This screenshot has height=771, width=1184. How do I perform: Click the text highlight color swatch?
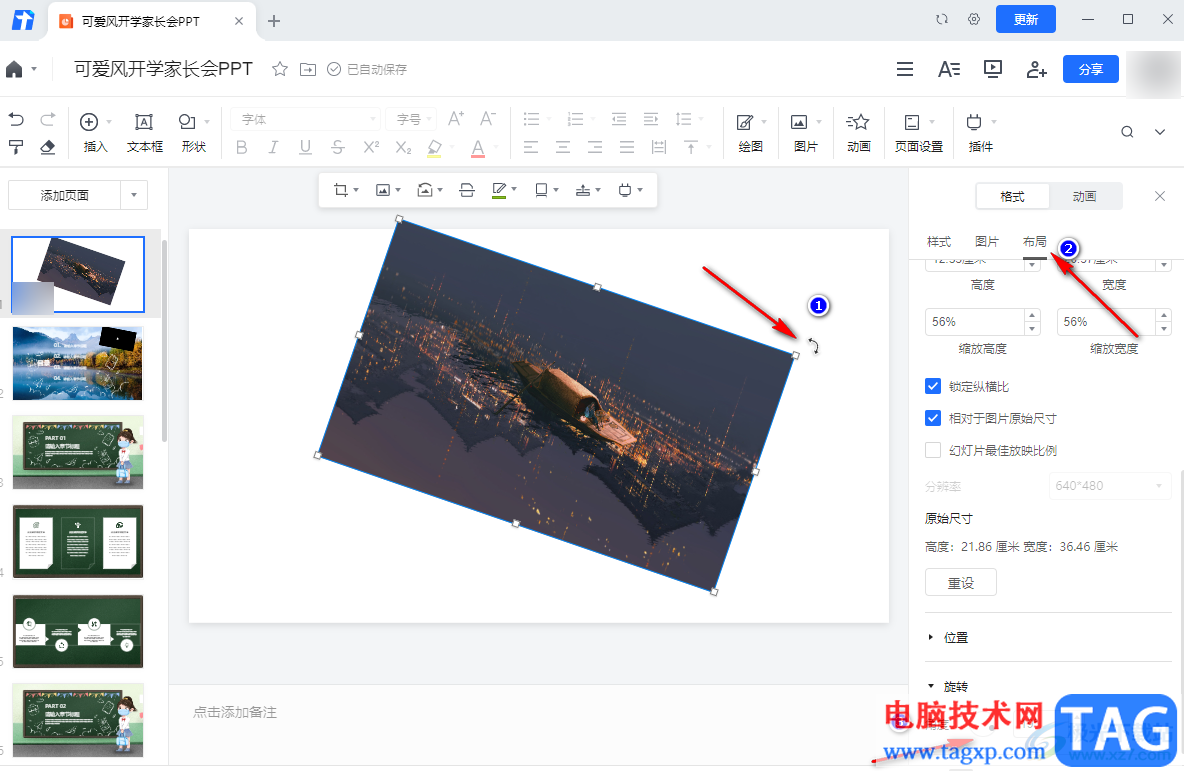[x=434, y=148]
